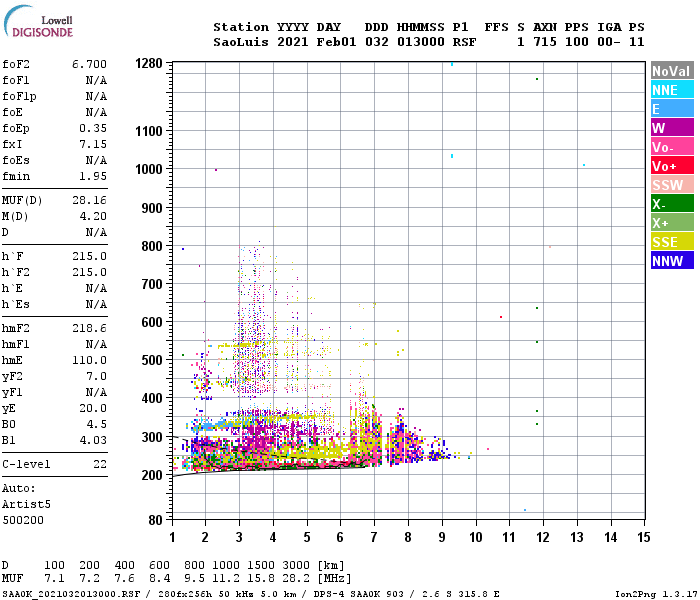700x600 pixels.
Task: Click the hmE value 110.0
Action: pyautogui.click(x=89, y=360)
